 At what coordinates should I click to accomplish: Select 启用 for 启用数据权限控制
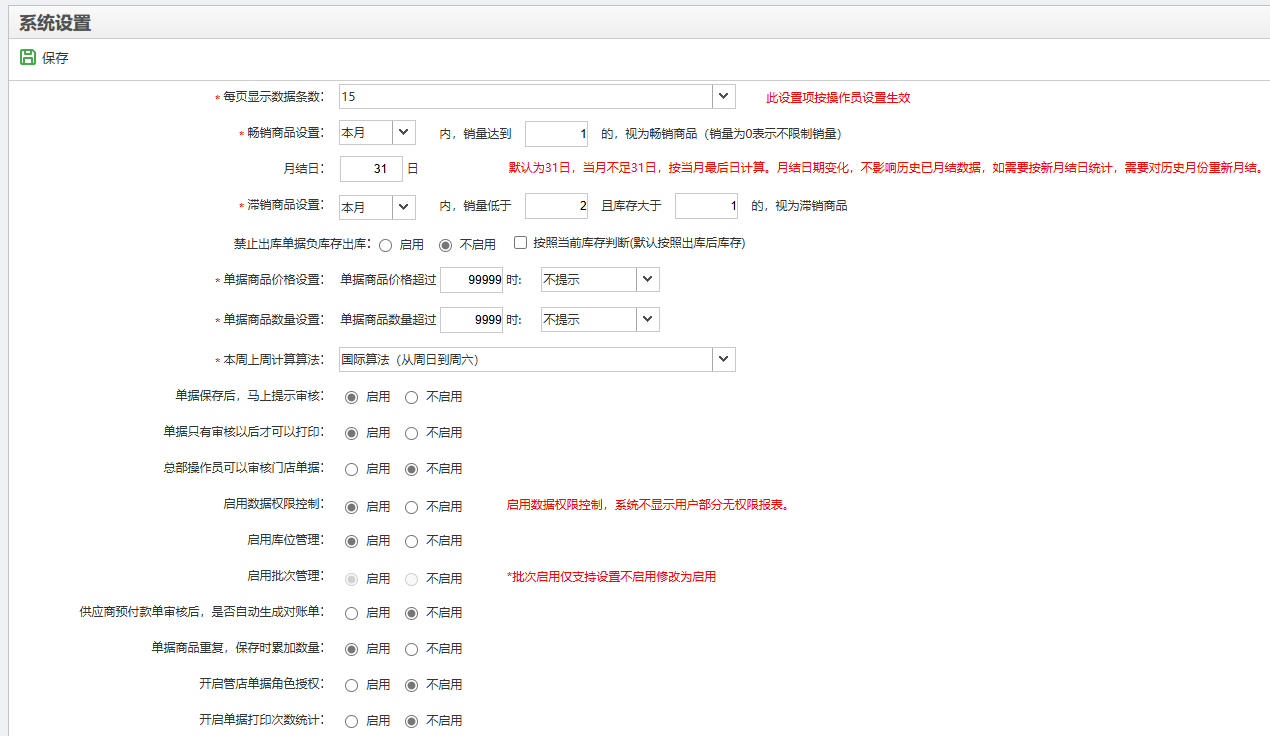coord(351,507)
